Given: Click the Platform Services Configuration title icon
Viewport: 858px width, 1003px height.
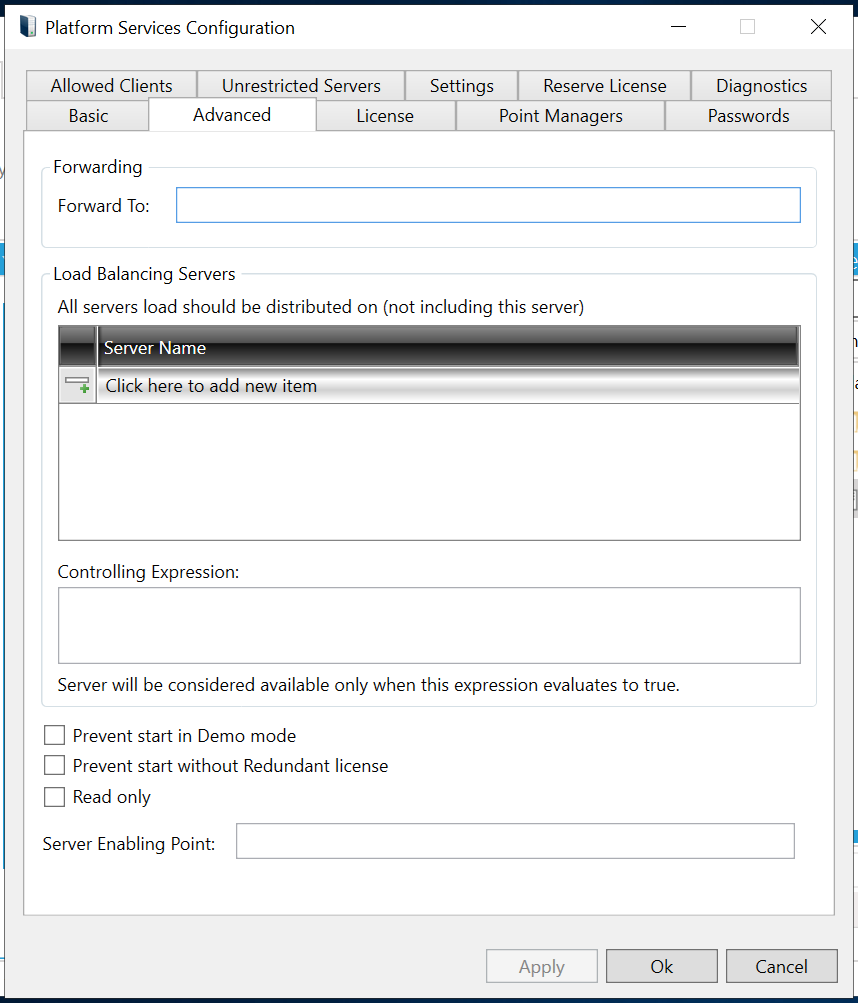Looking at the screenshot, I should (x=28, y=27).
